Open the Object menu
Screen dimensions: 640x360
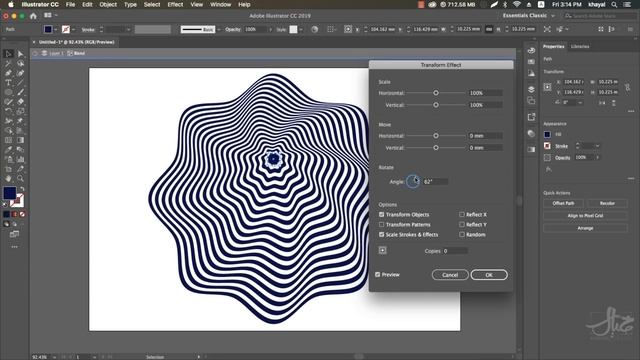(x=108, y=5)
